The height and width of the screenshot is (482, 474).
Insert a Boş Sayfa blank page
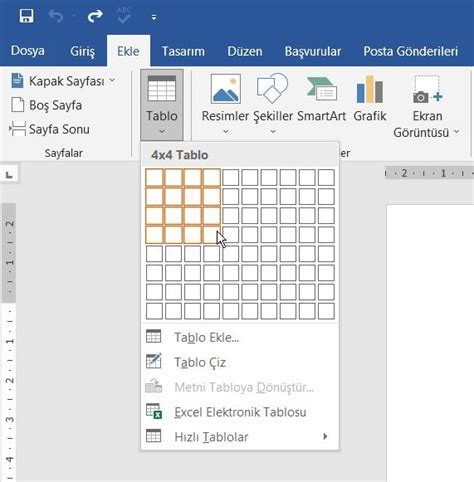(47, 105)
